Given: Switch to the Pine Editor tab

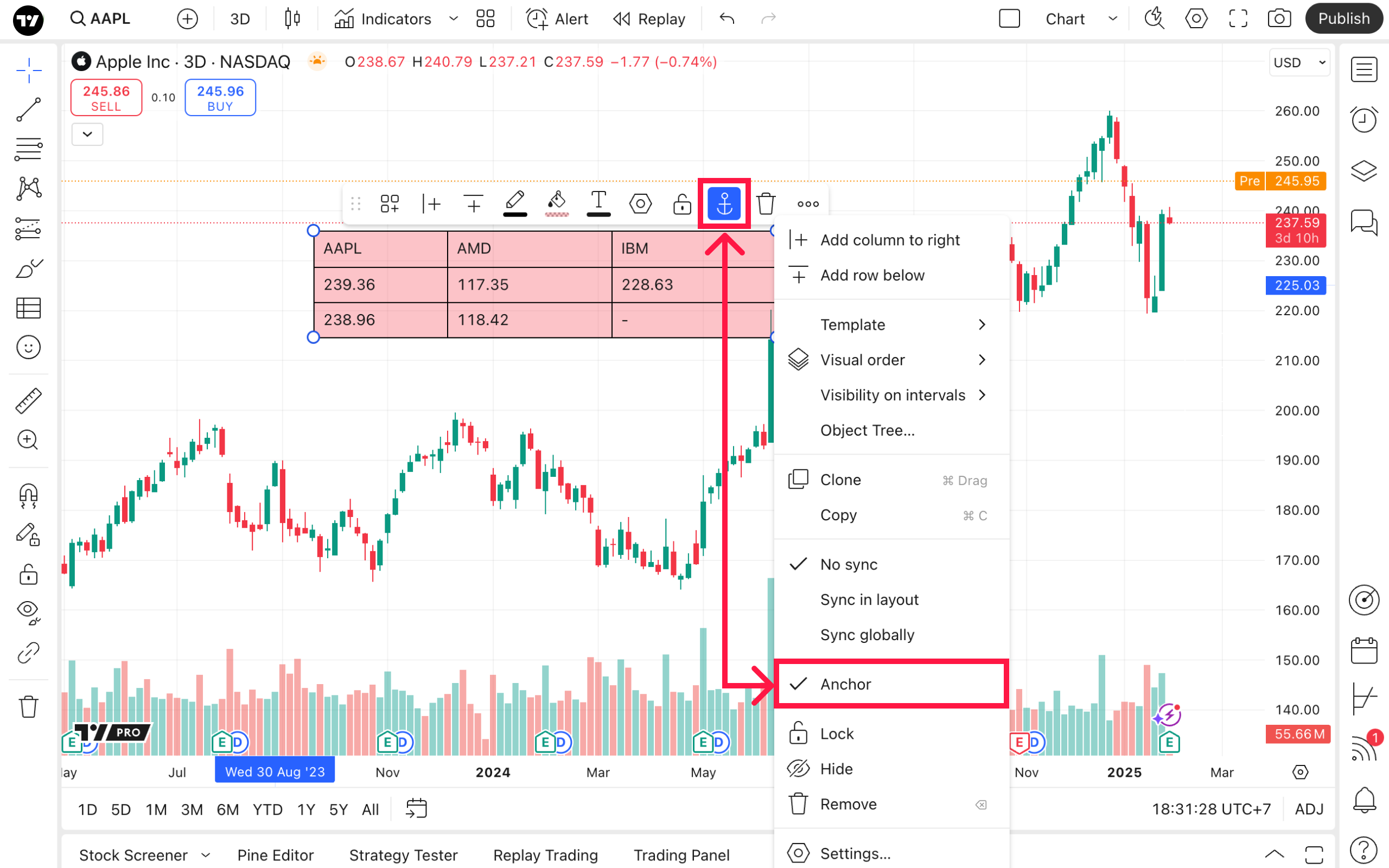Looking at the screenshot, I should point(275,855).
